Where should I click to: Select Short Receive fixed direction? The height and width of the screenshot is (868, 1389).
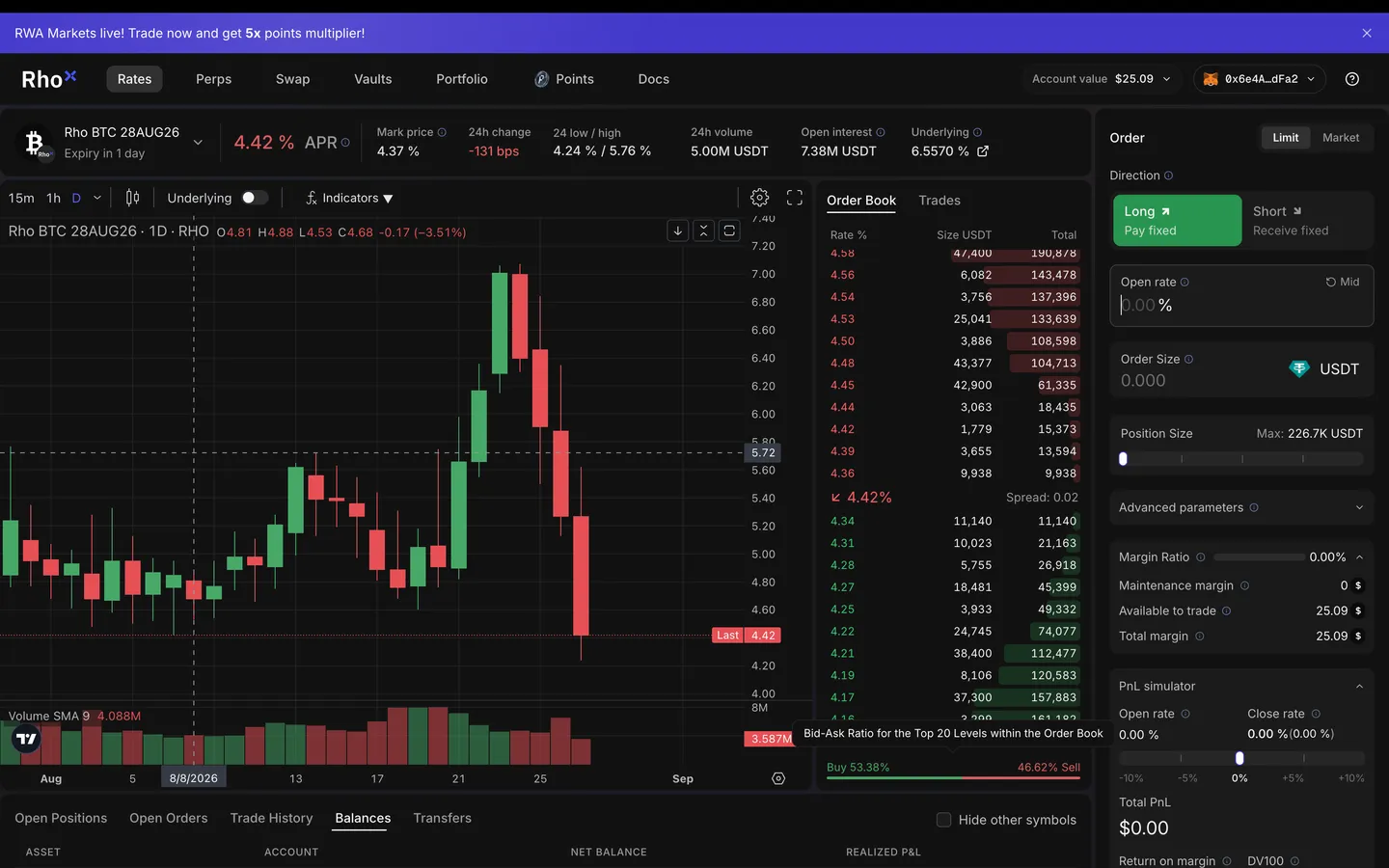(1306, 221)
